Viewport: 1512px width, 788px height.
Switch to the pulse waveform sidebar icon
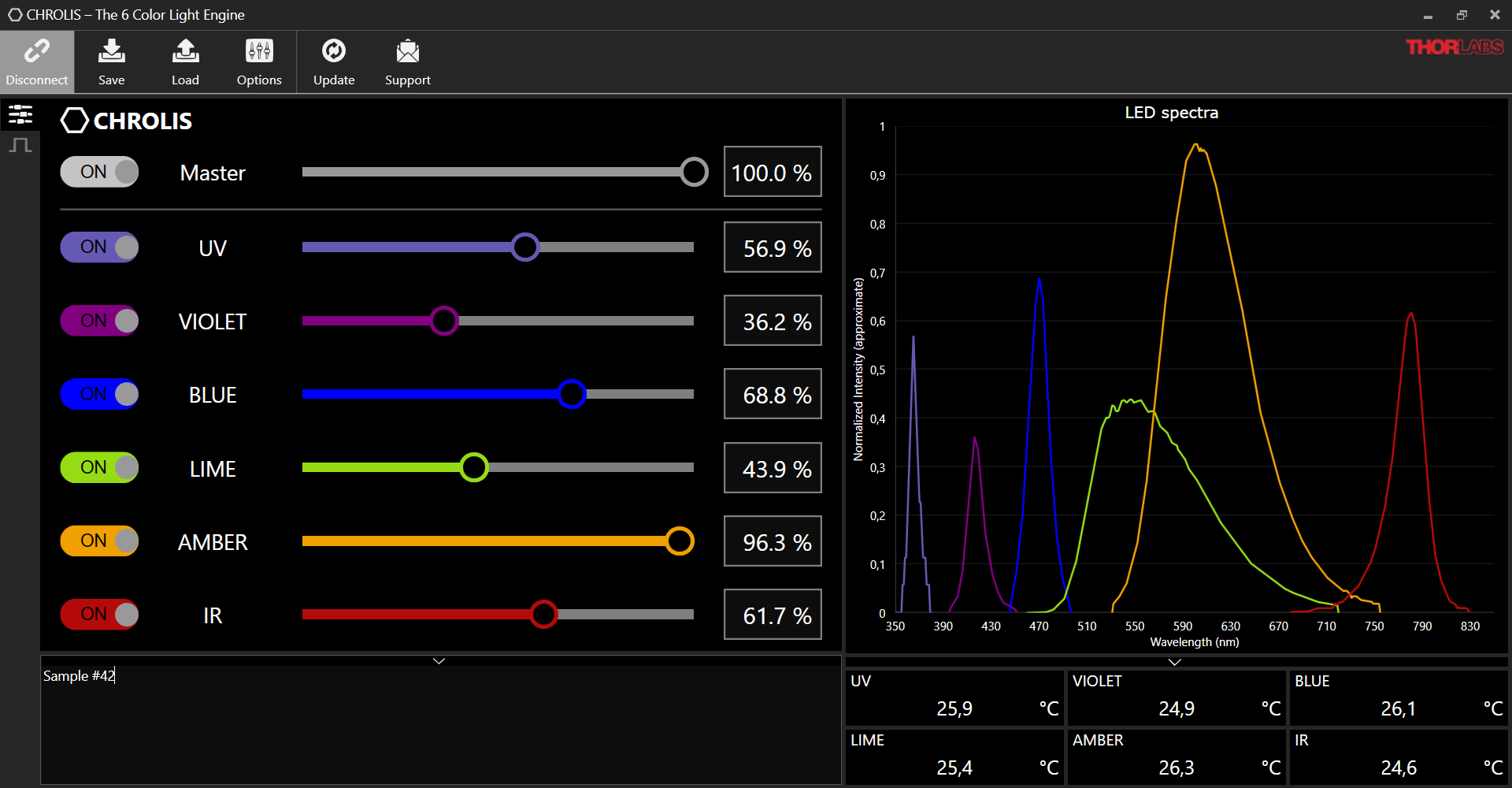click(20, 145)
